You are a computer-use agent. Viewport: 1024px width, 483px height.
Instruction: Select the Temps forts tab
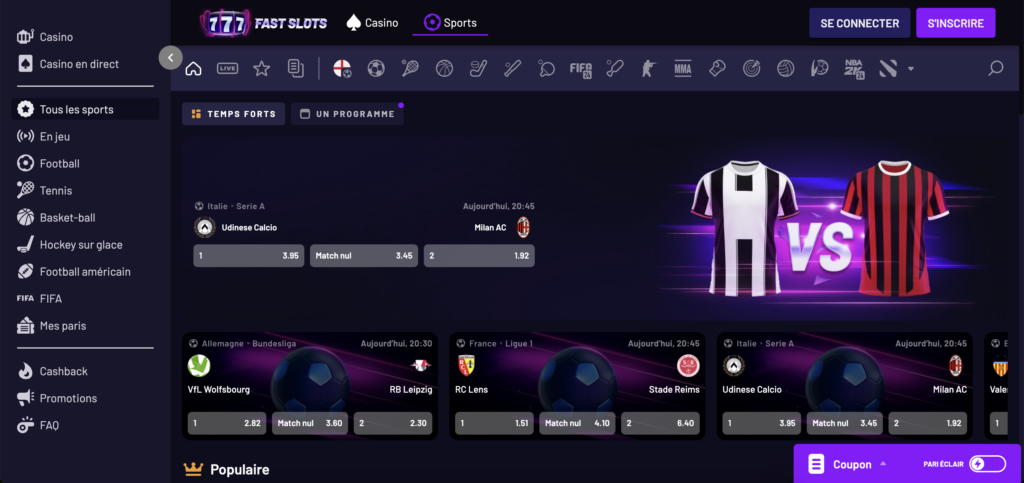(x=233, y=114)
